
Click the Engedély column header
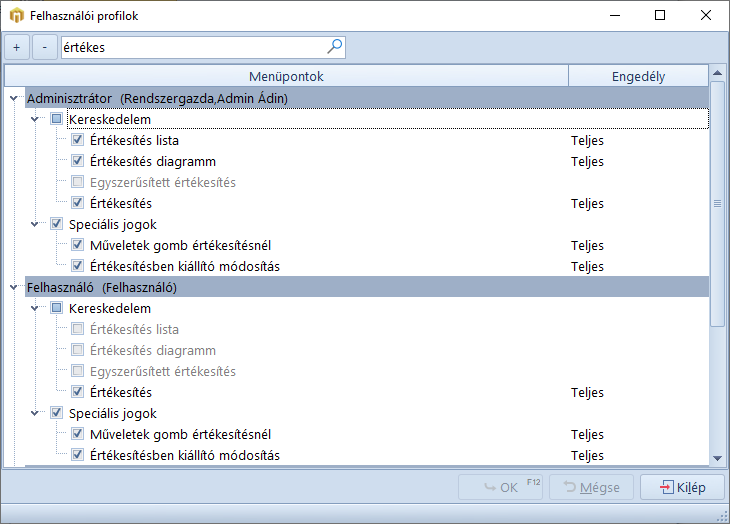[638, 76]
